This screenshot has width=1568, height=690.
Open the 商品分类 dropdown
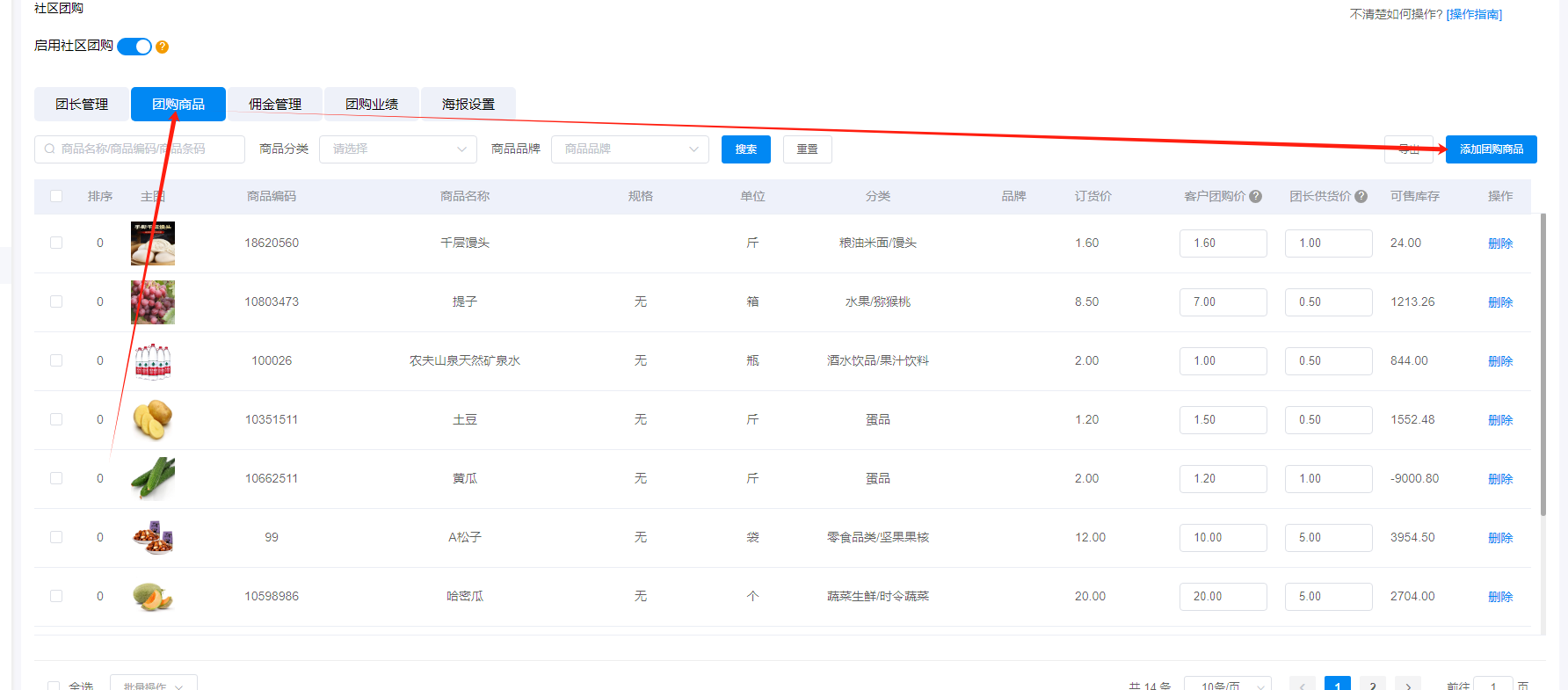point(397,149)
